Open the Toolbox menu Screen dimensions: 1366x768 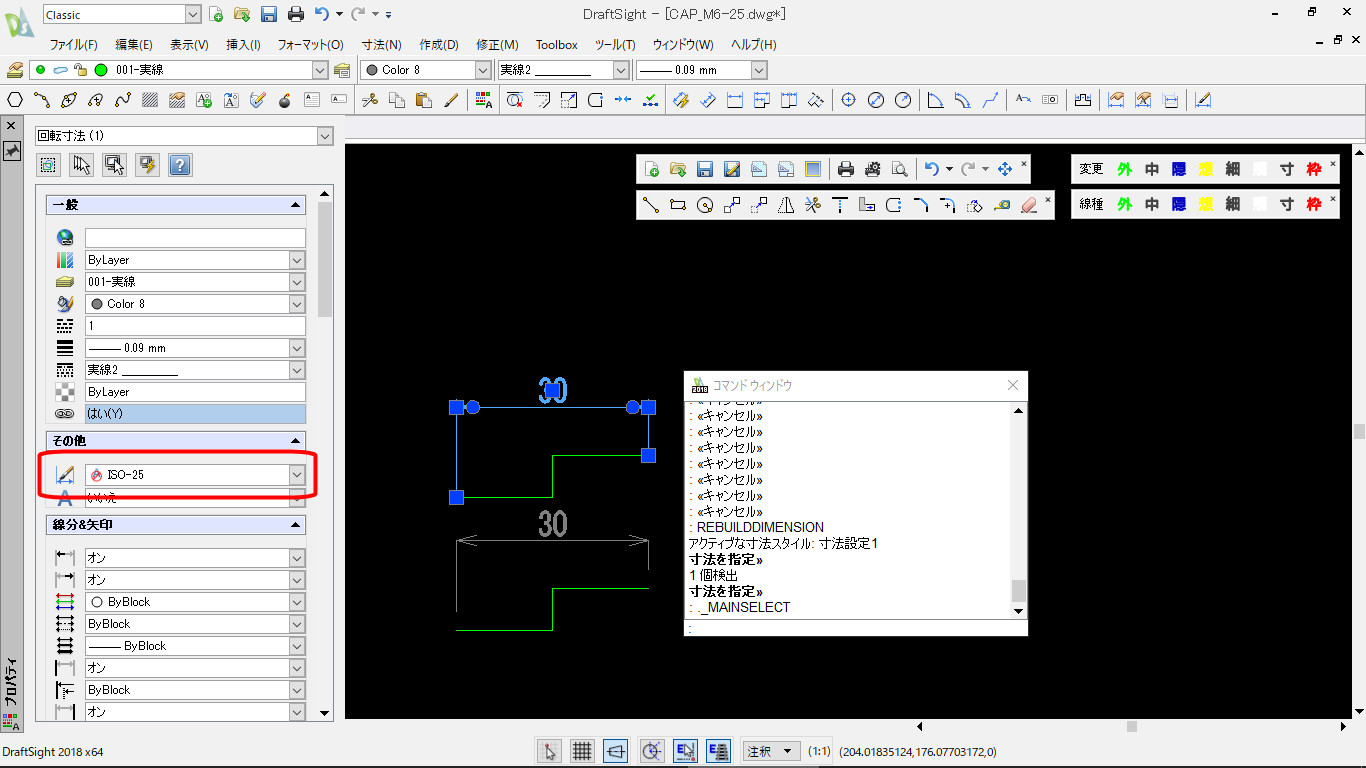556,45
